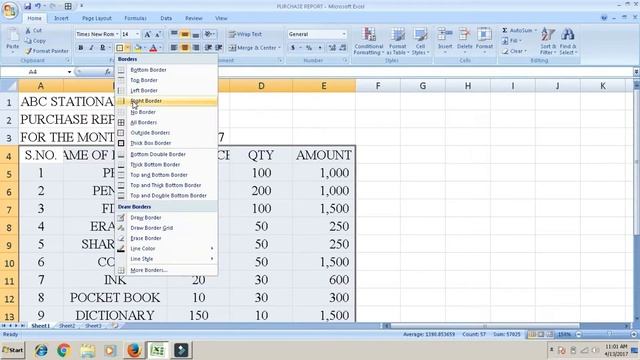Open the Font size dropdown
Viewport: 640px width, 360px height.
[x=138, y=34]
